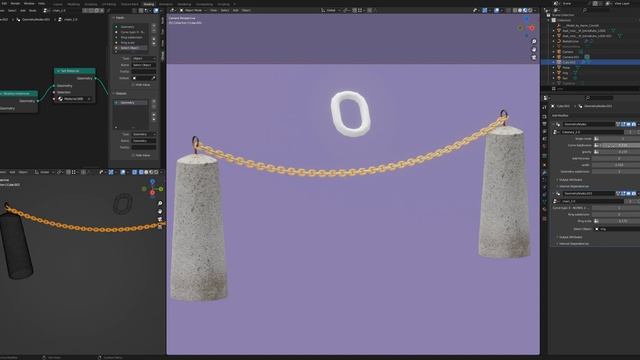Click the add-output plus button beside Outputs list
The width and height of the screenshot is (640, 360).
(x=154, y=101)
